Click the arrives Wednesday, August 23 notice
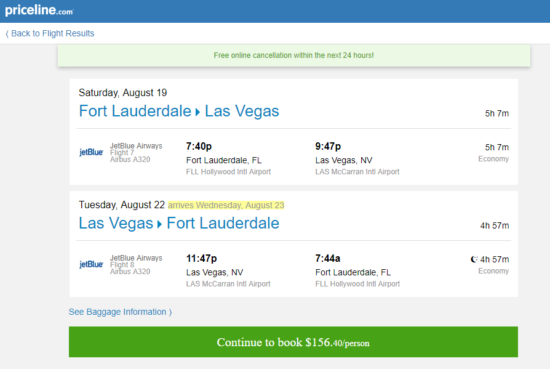Viewport: 550px width, 369px height. click(x=226, y=205)
